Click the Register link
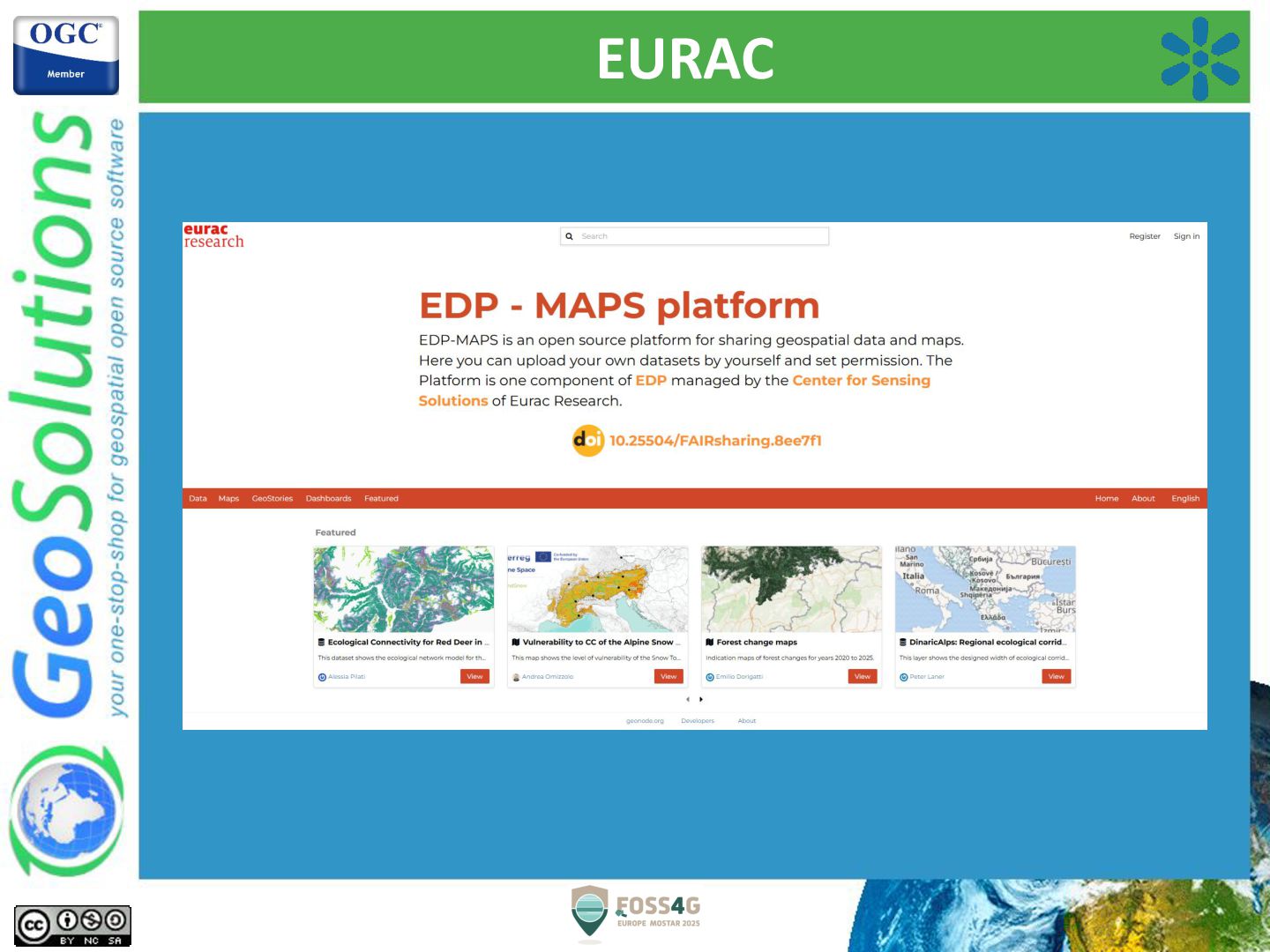Image resolution: width=1270 pixels, height=952 pixels. [1145, 236]
